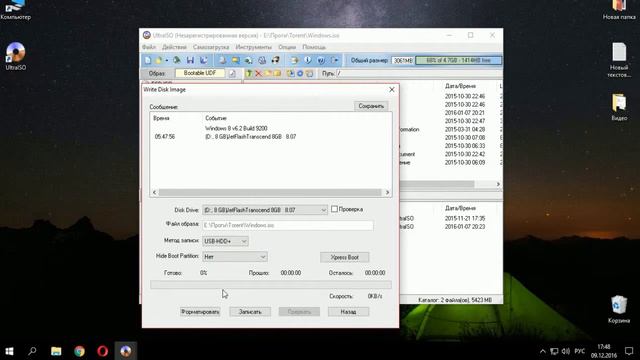Open the Файл menu

(x=149, y=47)
